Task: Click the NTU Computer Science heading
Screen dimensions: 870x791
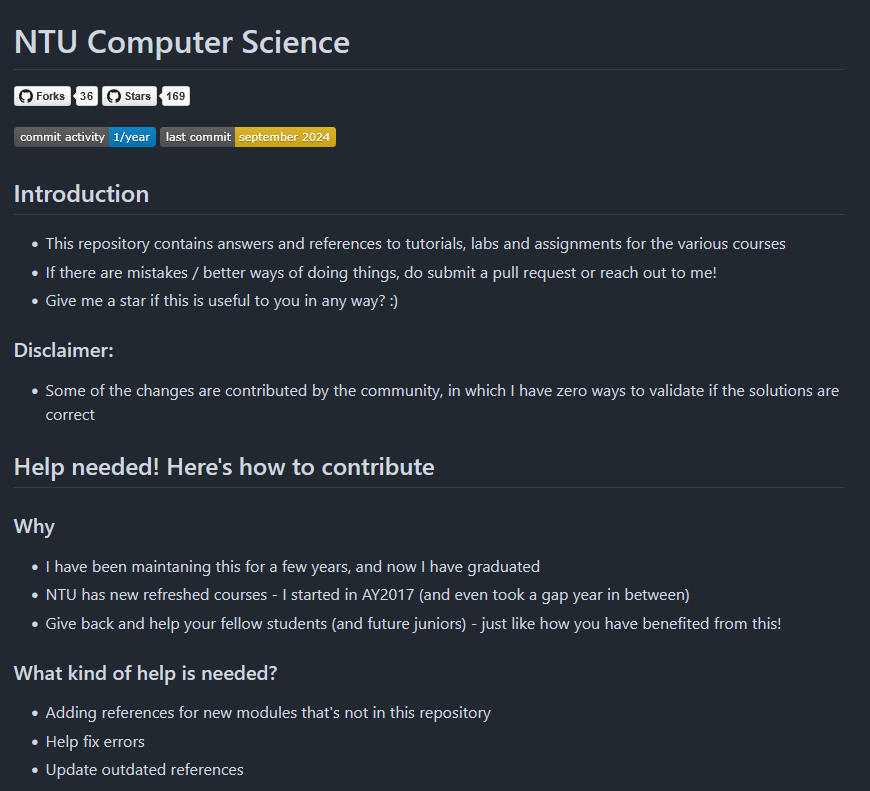Action: click(x=182, y=42)
